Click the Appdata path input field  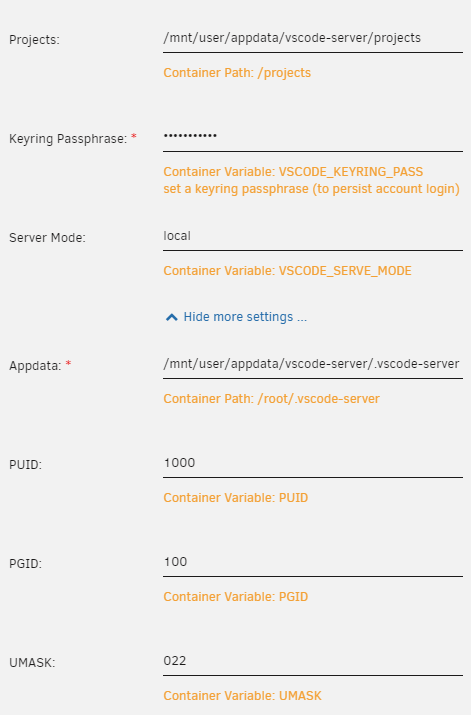pos(313,364)
